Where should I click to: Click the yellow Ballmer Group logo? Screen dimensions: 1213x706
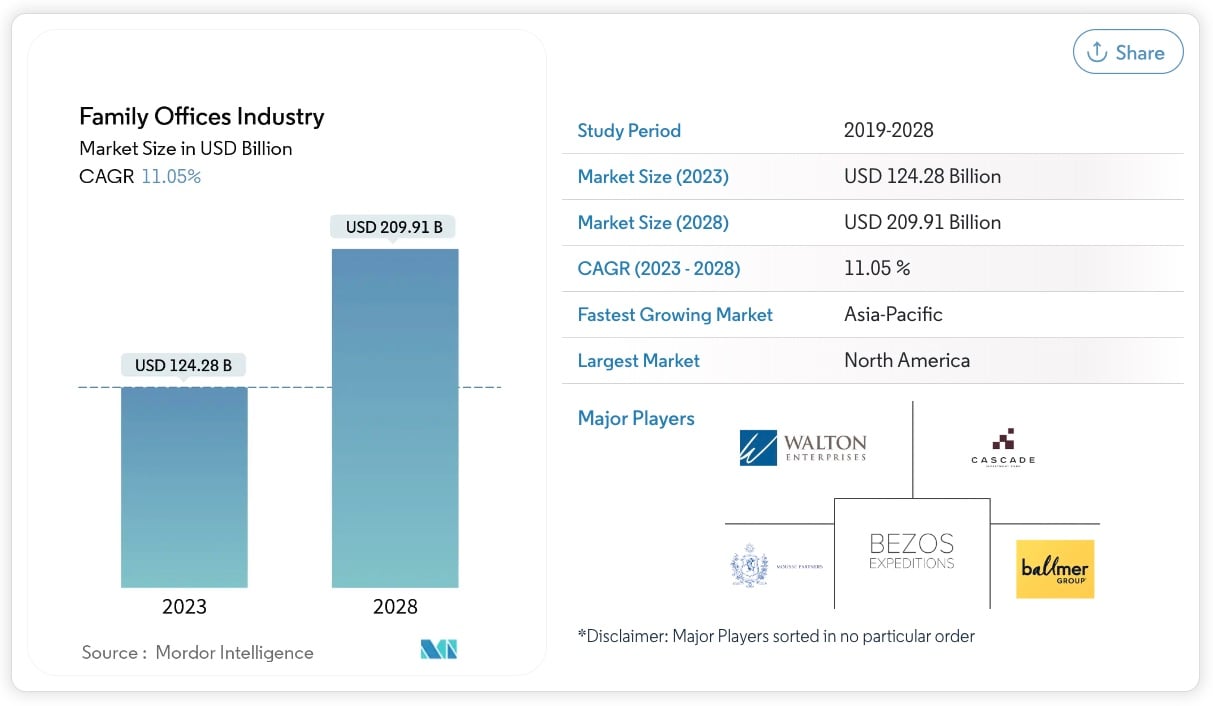1054,569
